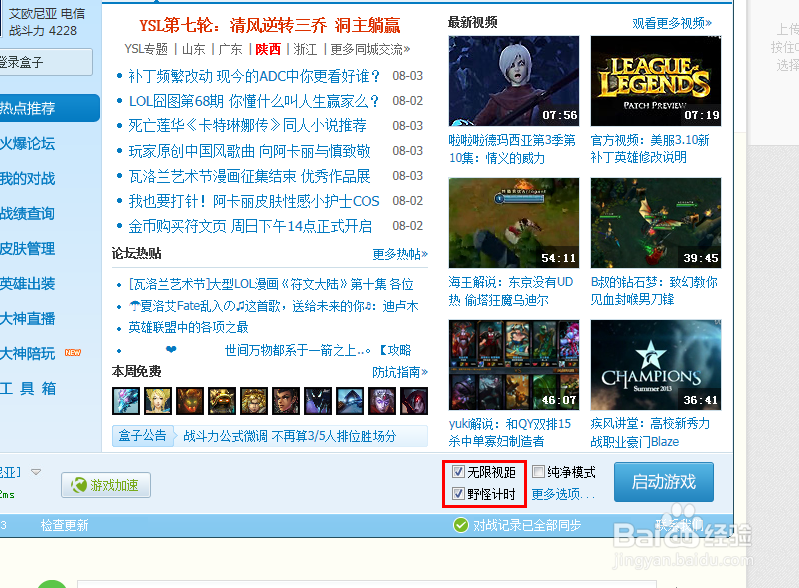Click the eighth free champion portrait
The height and width of the screenshot is (588, 799).
tap(350, 400)
